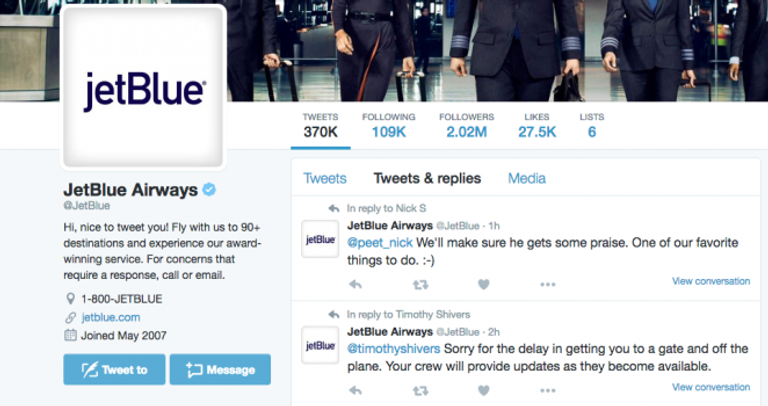
Task: Select the Tweets & replies tab
Action: tap(427, 178)
